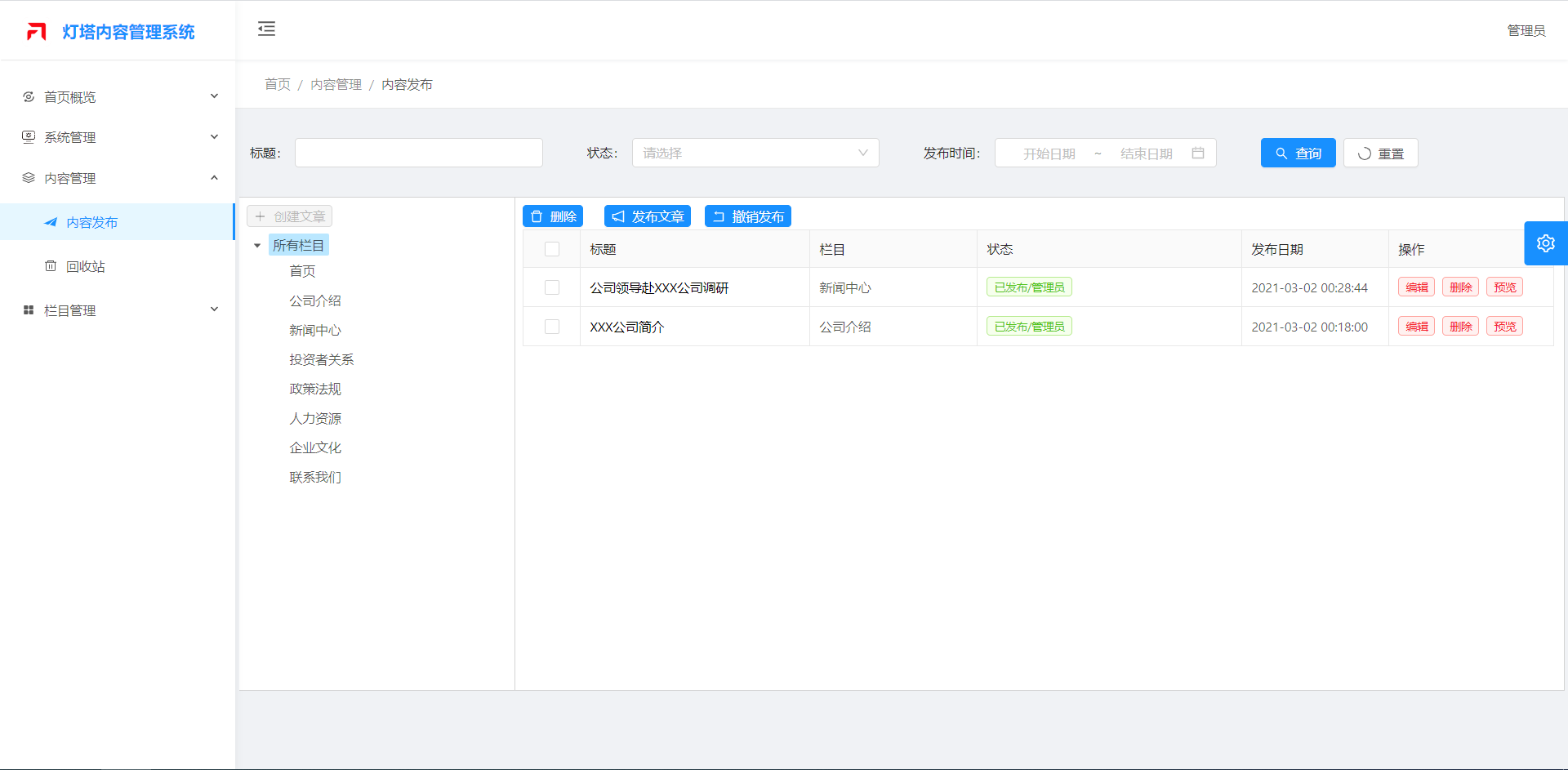Click the 撤销发布 unpublish button
Image resolution: width=1568 pixels, height=770 pixels.
pos(748,216)
